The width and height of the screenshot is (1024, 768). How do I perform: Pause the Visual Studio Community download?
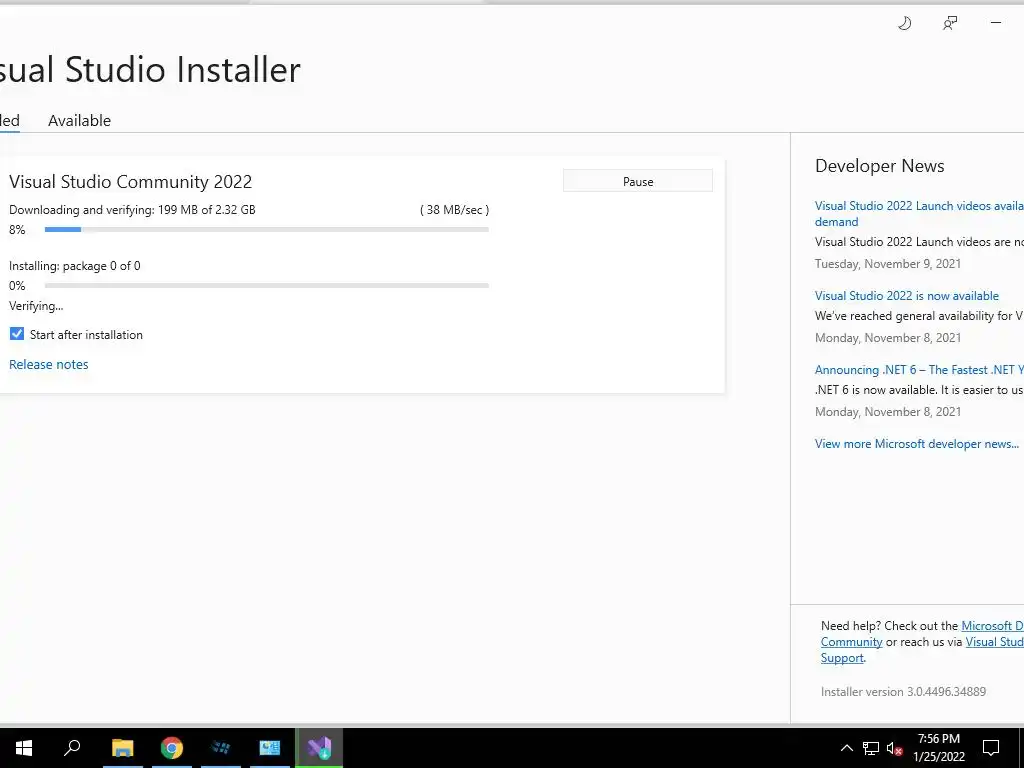coord(637,182)
